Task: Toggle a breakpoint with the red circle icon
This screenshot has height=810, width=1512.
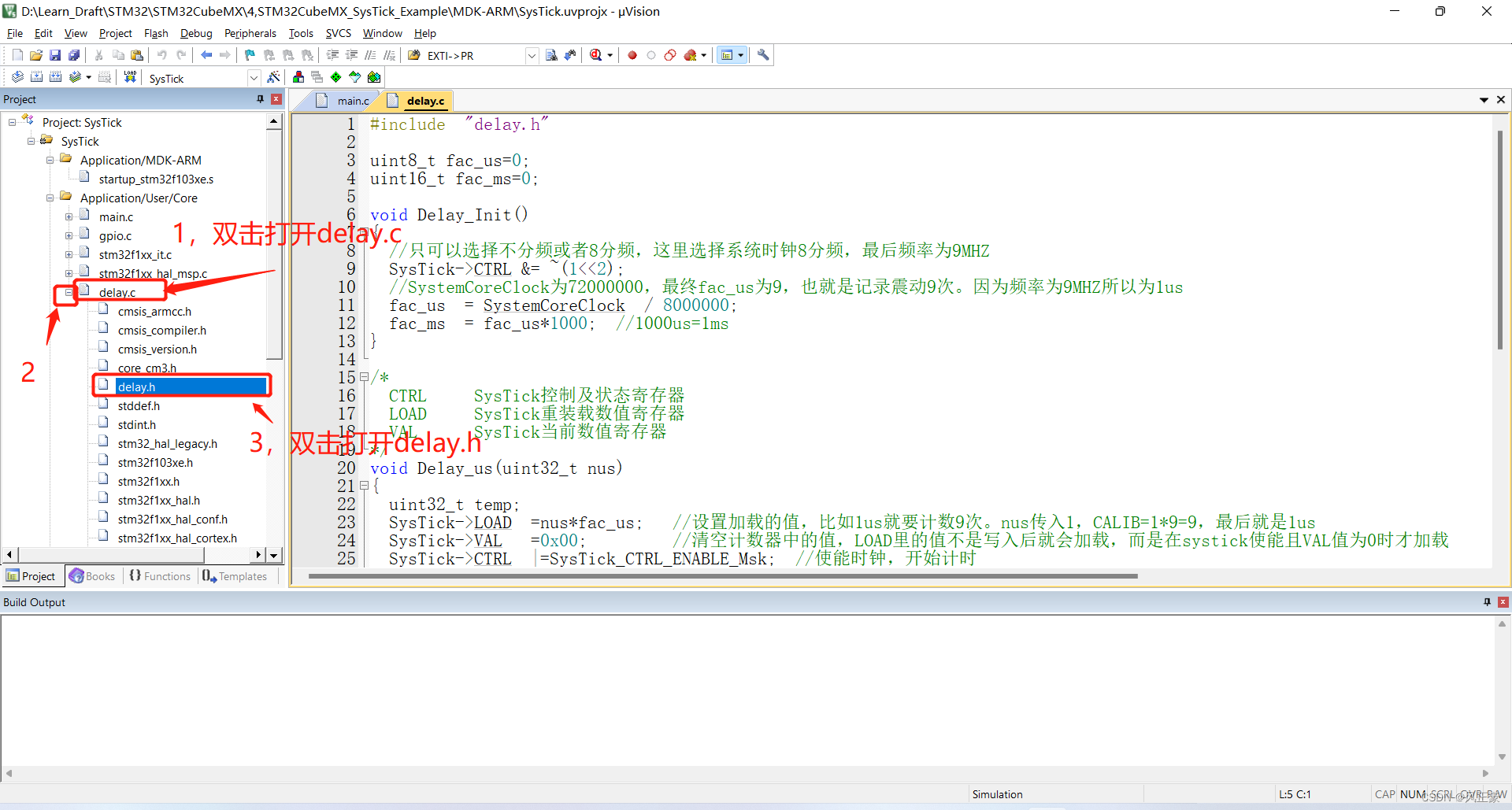Action: pos(632,55)
